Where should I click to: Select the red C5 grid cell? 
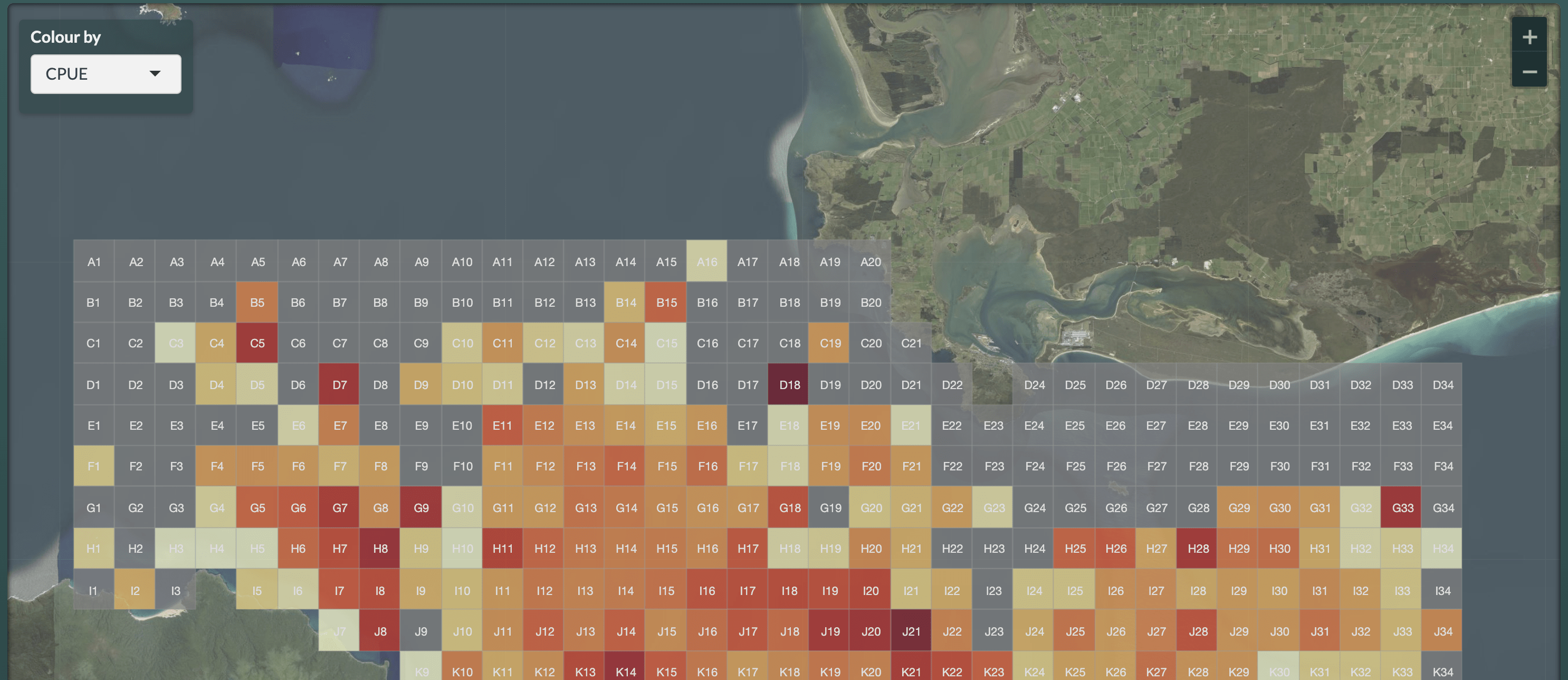[x=257, y=343]
